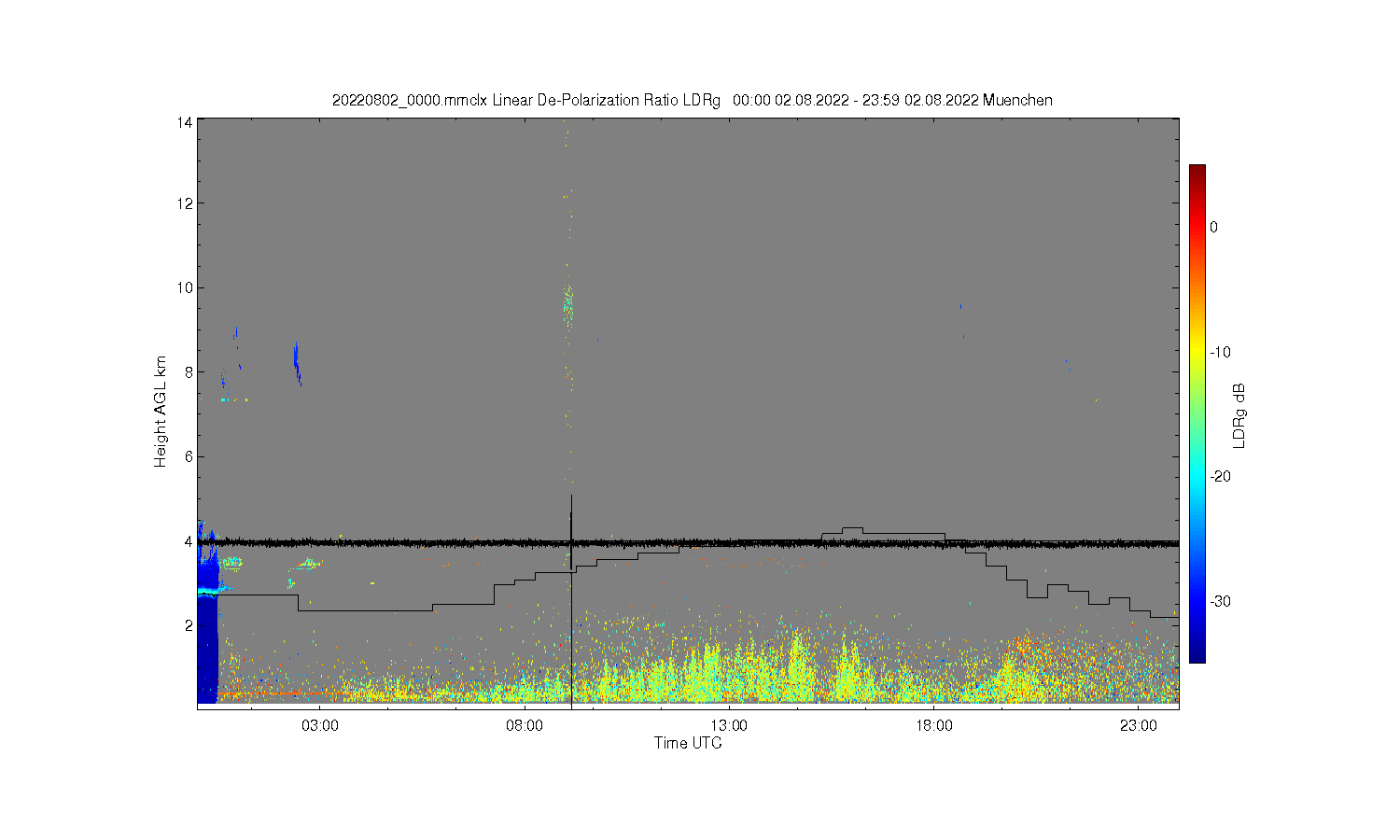This screenshot has height=840, width=1400.
Task: Click the height tick label 12
Action: click(185, 203)
